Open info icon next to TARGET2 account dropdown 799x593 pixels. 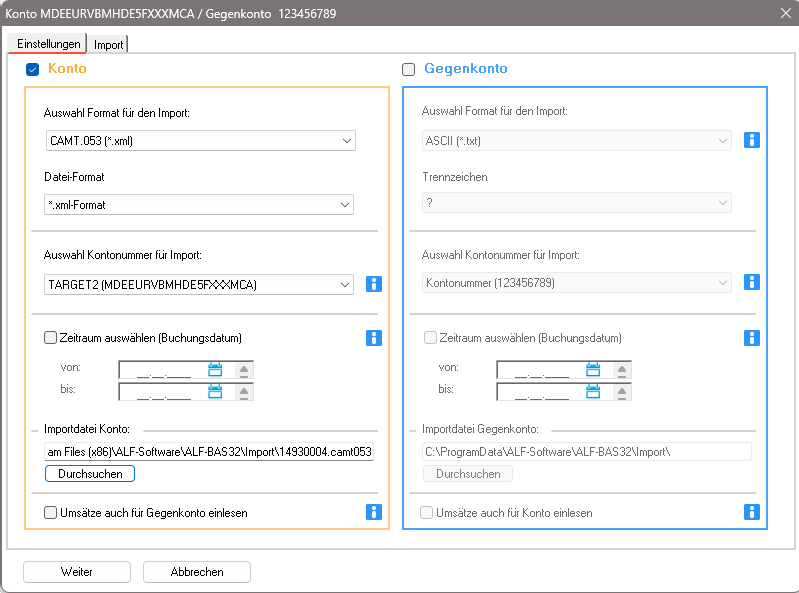tap(374, 284)
